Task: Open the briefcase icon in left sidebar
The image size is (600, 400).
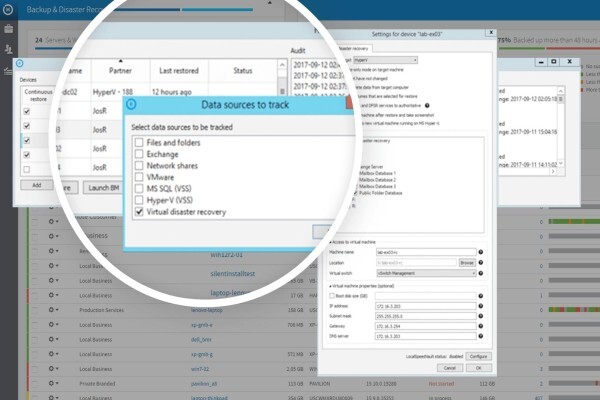Action: (8, 29)
